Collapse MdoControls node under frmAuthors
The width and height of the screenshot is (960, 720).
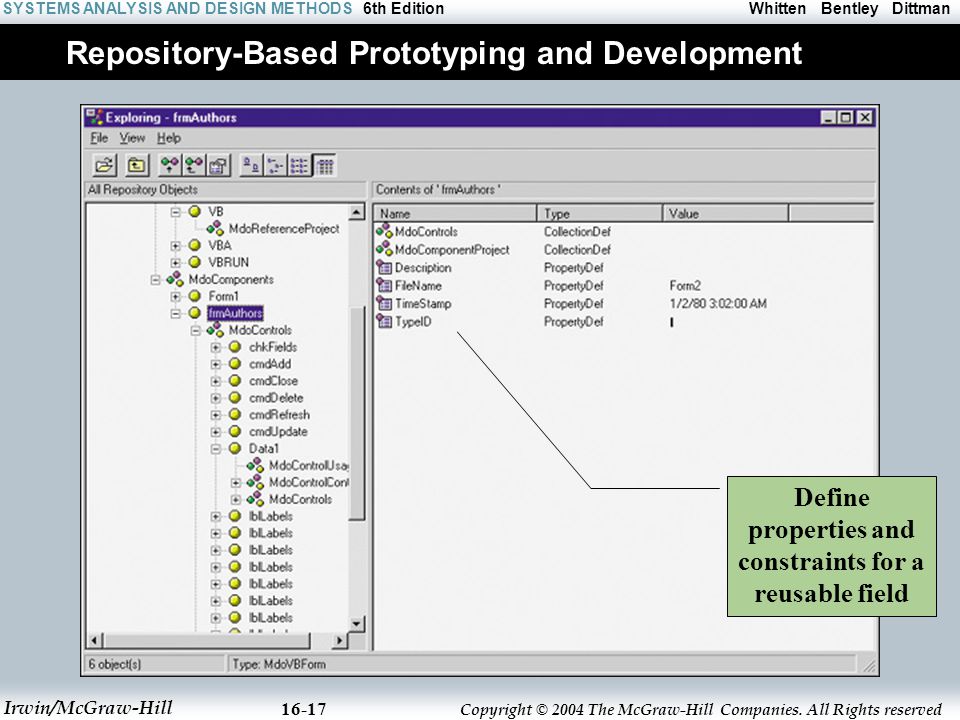[196, 331]
